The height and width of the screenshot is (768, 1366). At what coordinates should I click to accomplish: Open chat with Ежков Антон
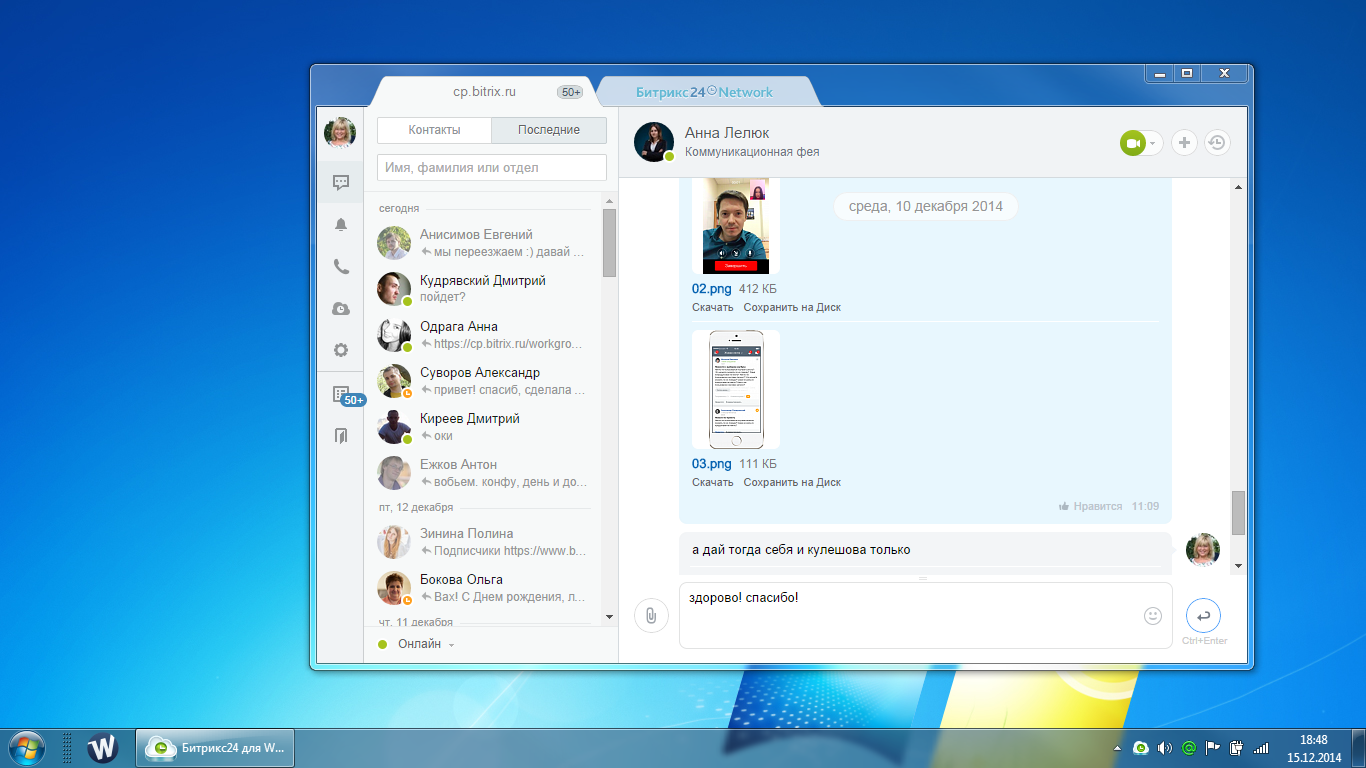[484, 473]
